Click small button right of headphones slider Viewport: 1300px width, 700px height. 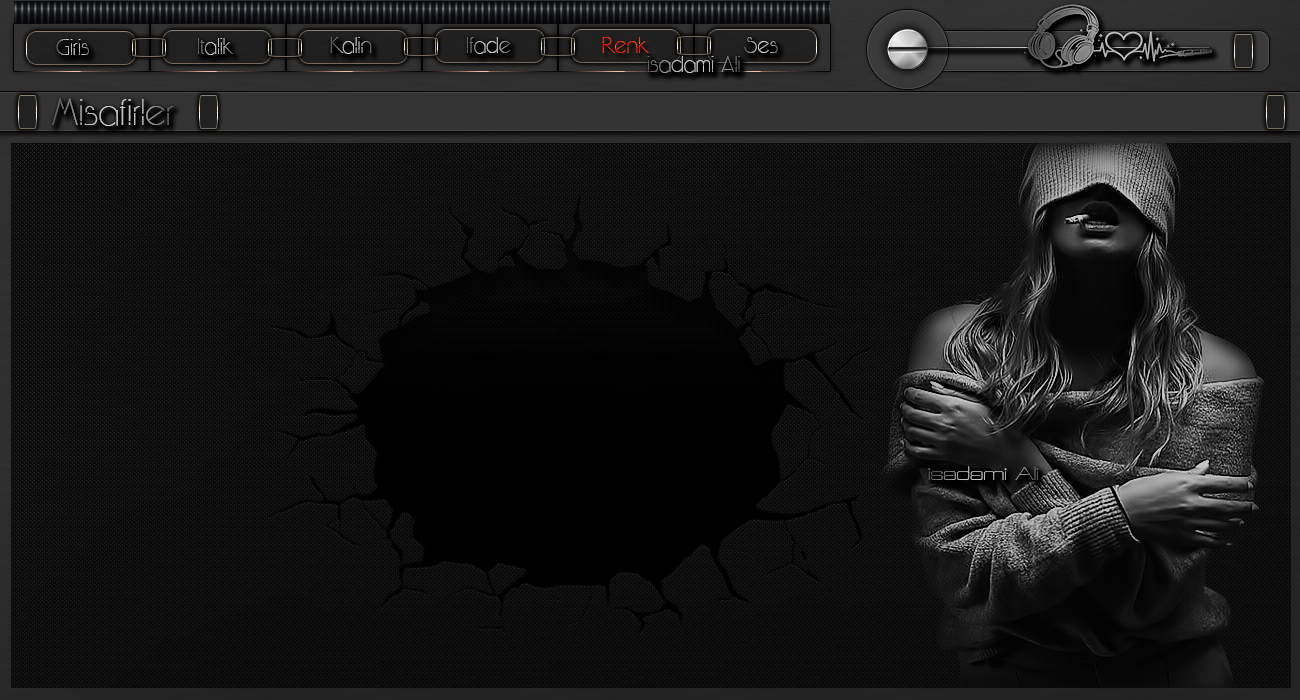tap(1243, 50)
